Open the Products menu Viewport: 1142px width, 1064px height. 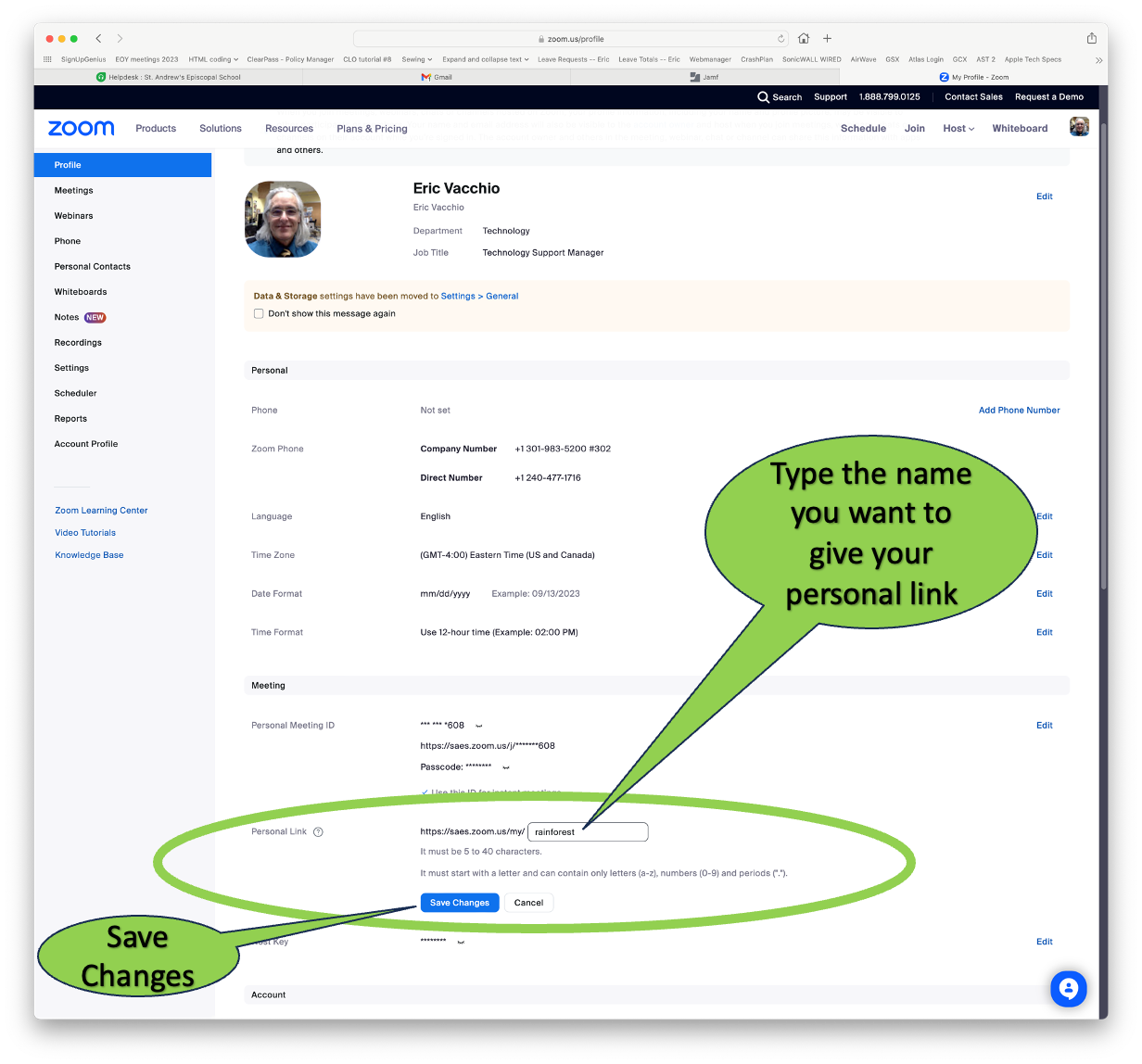click(x=156, y=129)
